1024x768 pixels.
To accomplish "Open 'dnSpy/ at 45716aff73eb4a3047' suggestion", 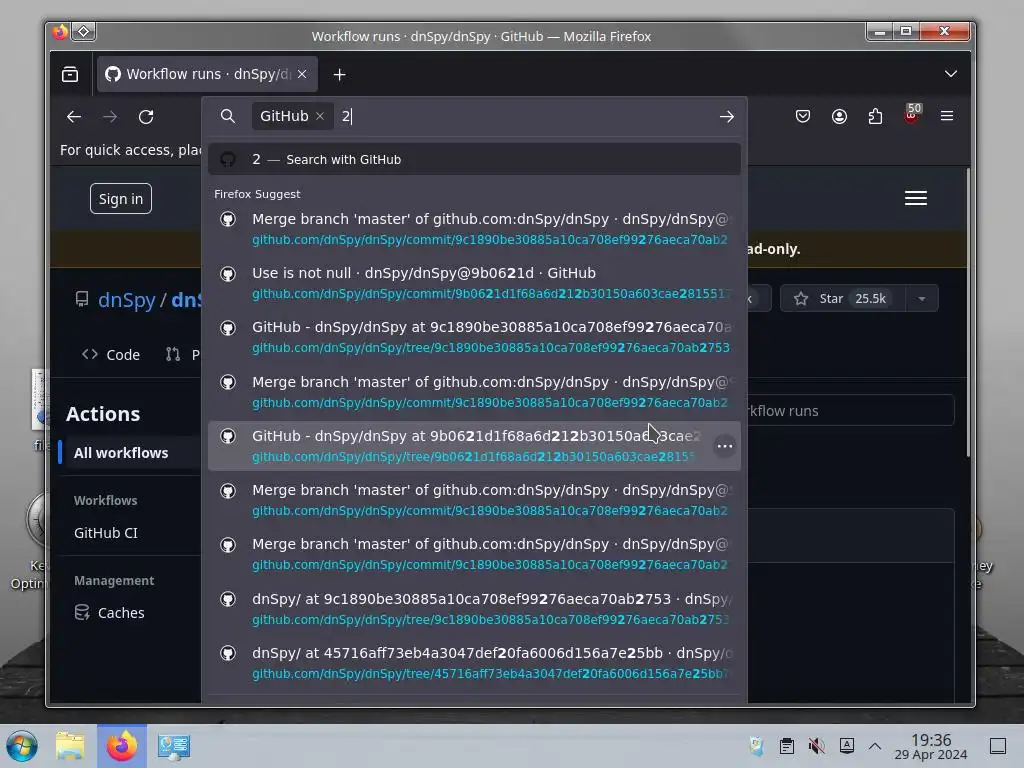I will [474, 663].
